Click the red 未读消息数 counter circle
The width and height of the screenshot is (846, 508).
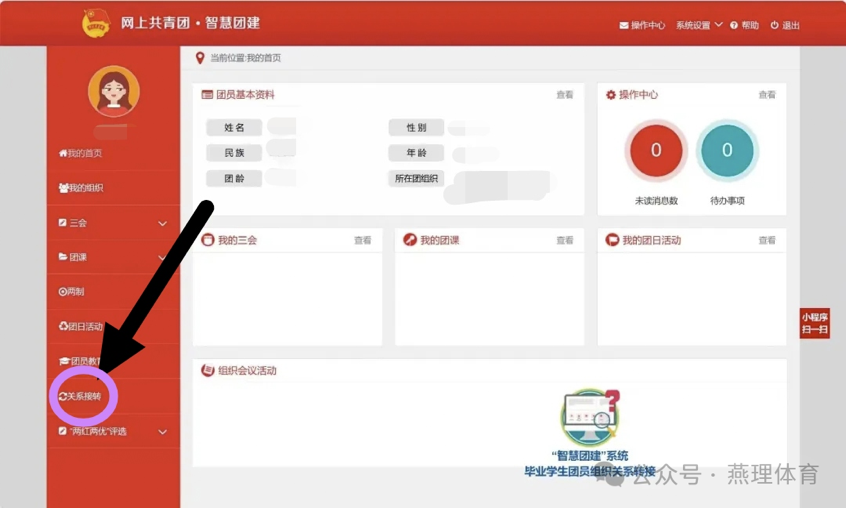656,151
